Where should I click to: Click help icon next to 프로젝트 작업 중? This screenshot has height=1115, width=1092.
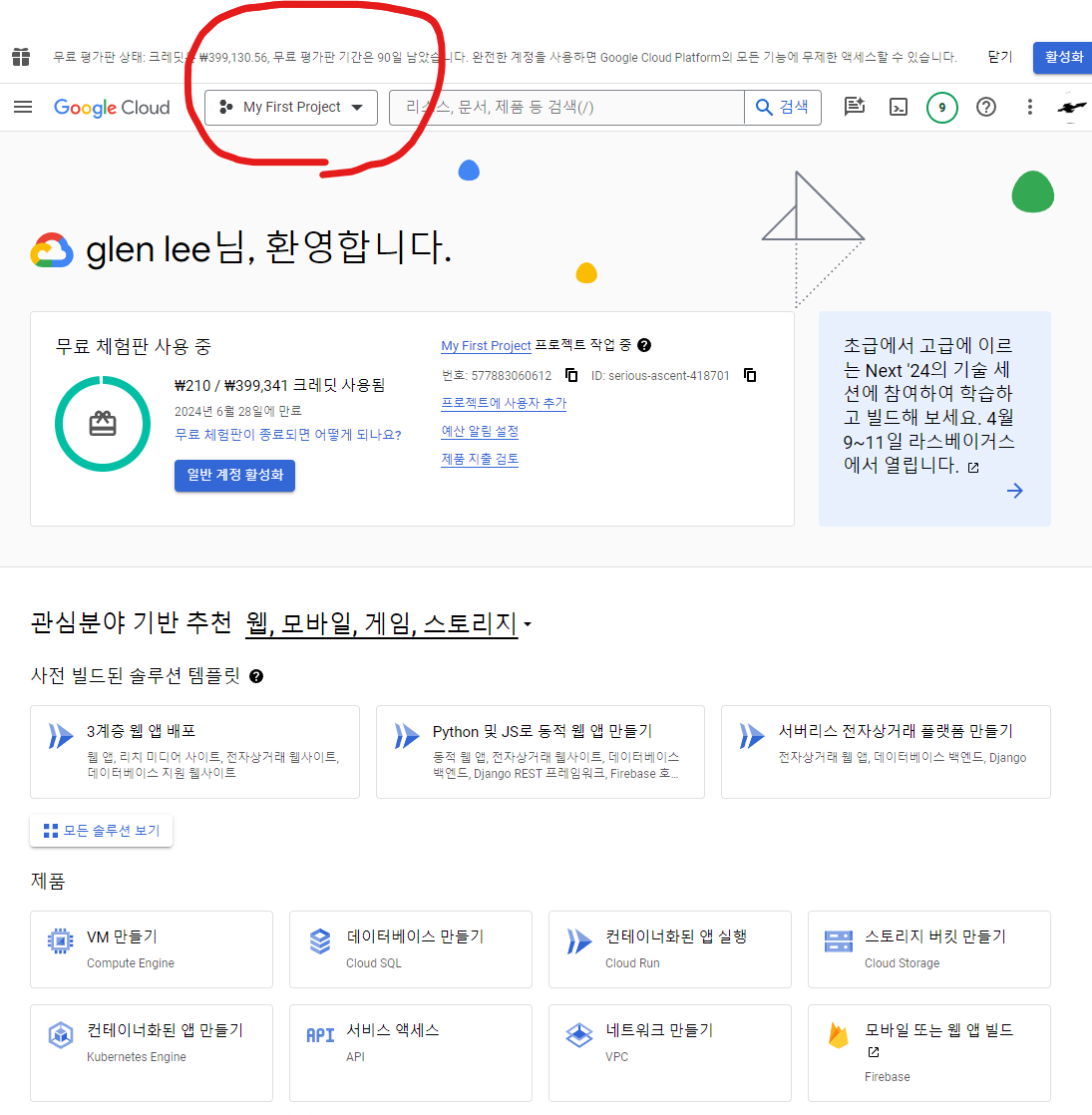pos(644,345)
